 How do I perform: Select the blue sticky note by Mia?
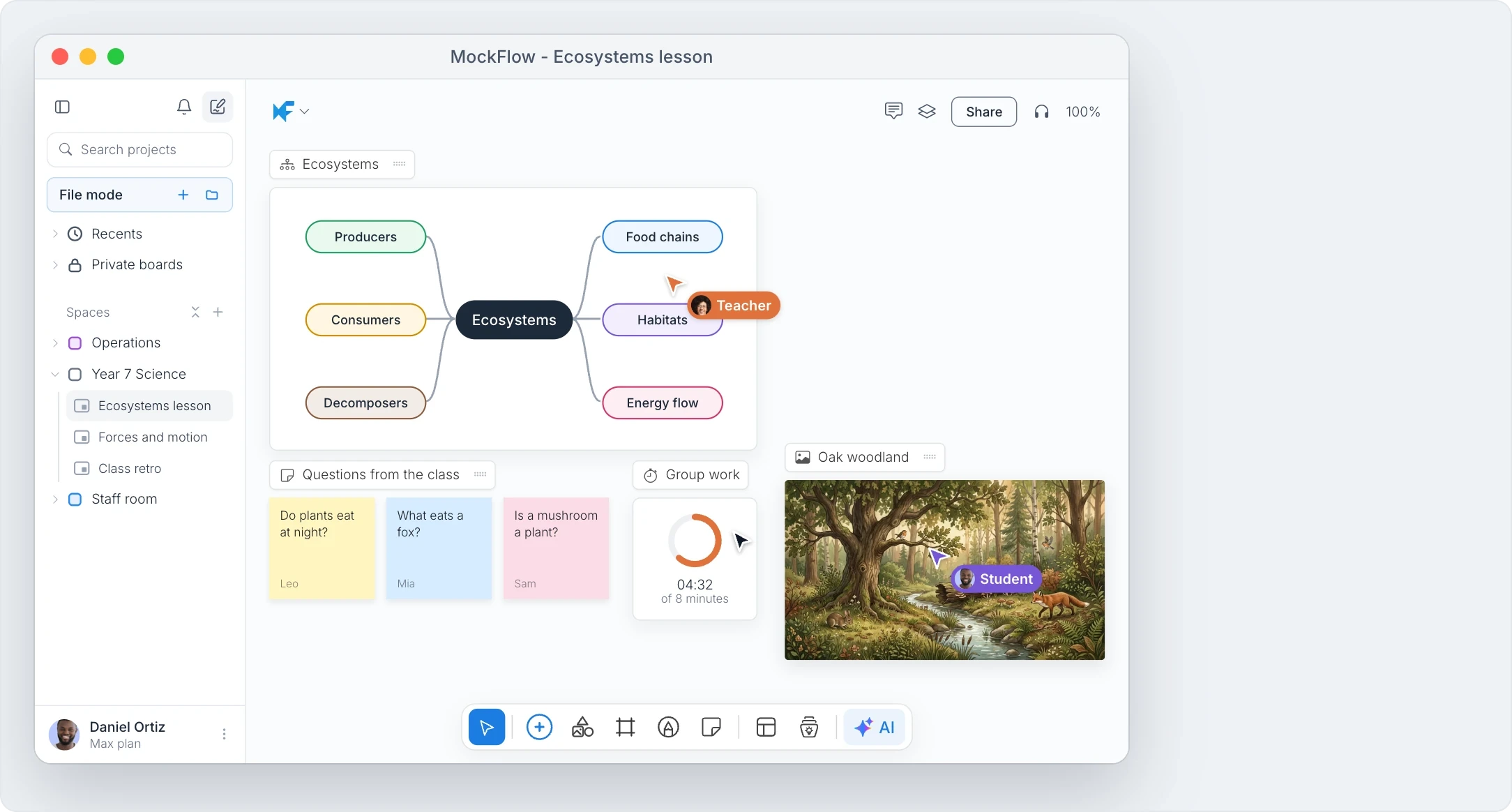(439, 548)
